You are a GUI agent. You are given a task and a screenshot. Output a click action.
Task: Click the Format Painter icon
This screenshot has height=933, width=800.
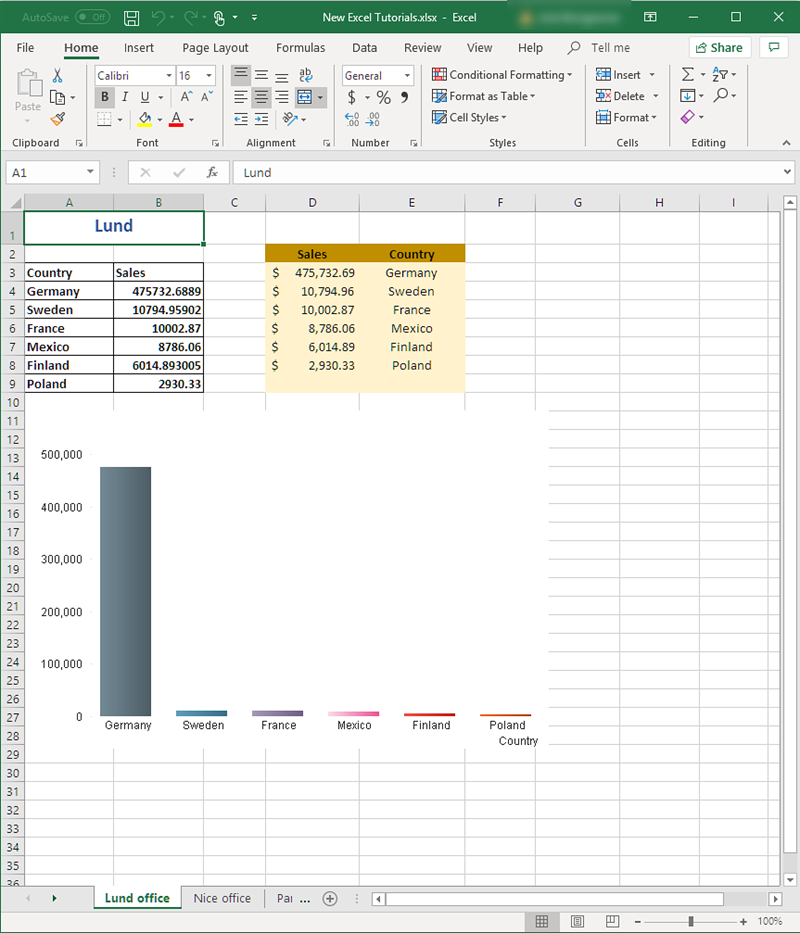tap(58, 119)
